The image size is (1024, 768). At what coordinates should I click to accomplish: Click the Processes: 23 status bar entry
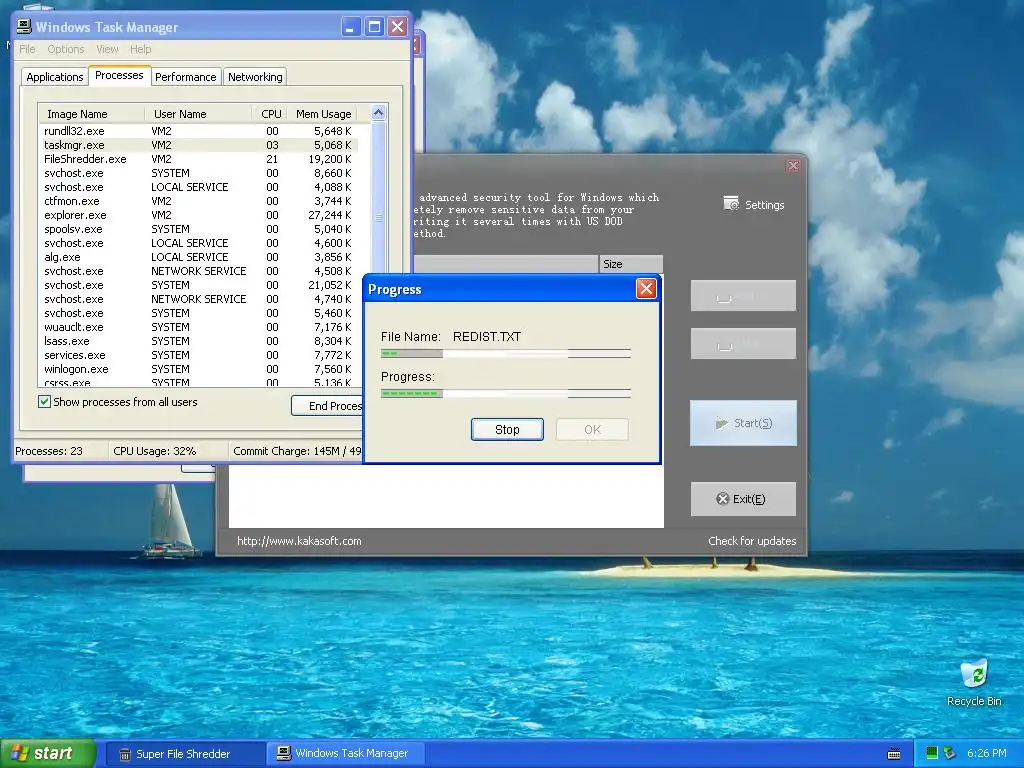coord(49,451)
